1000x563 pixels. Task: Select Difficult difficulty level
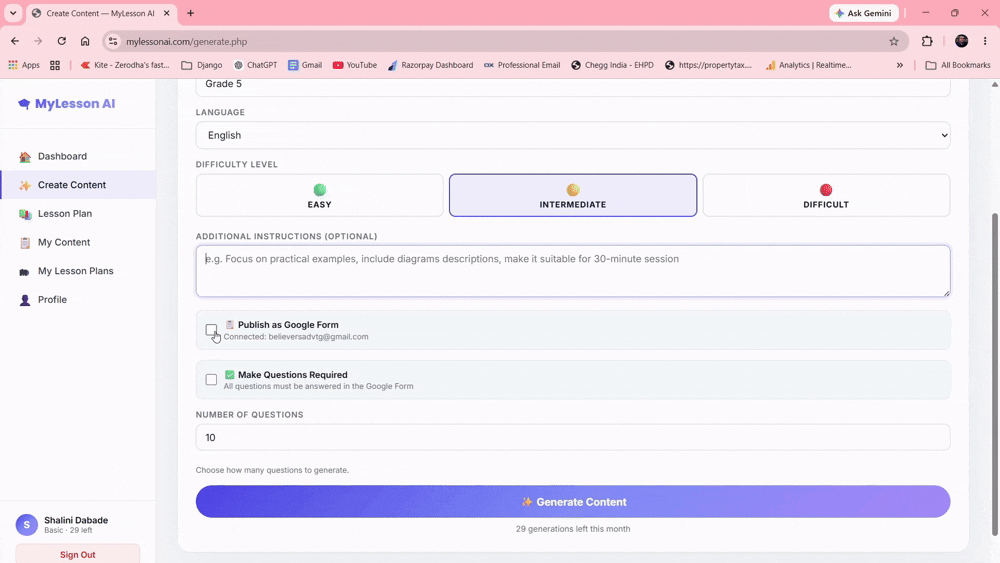[826, 195]
